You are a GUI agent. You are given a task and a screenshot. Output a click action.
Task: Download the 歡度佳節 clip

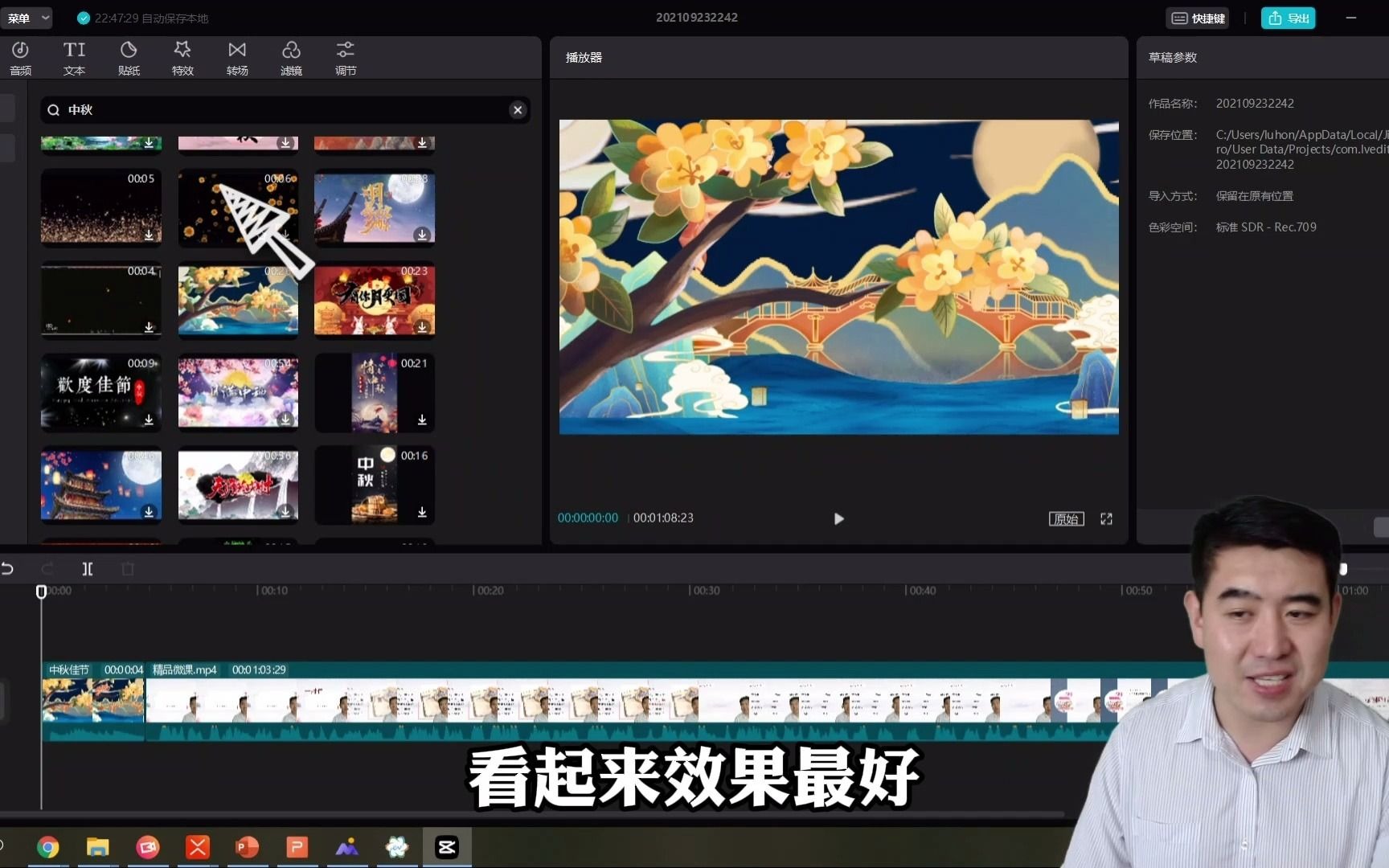pos(149,420)
